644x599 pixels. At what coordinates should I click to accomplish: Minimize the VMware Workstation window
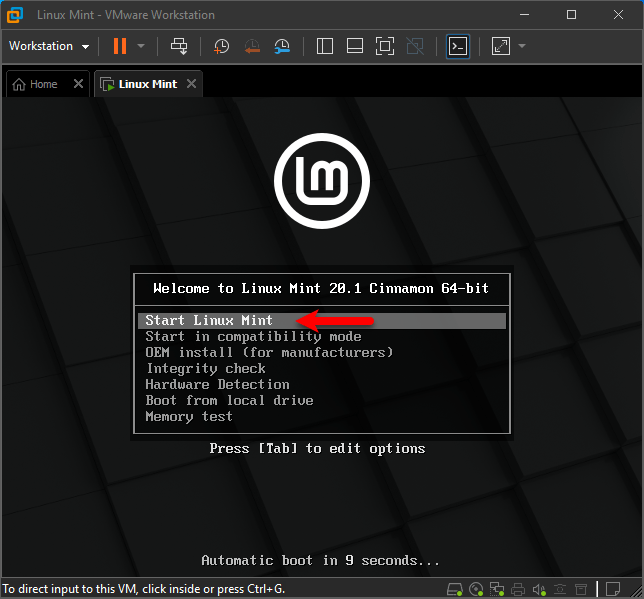pos(524,15)
